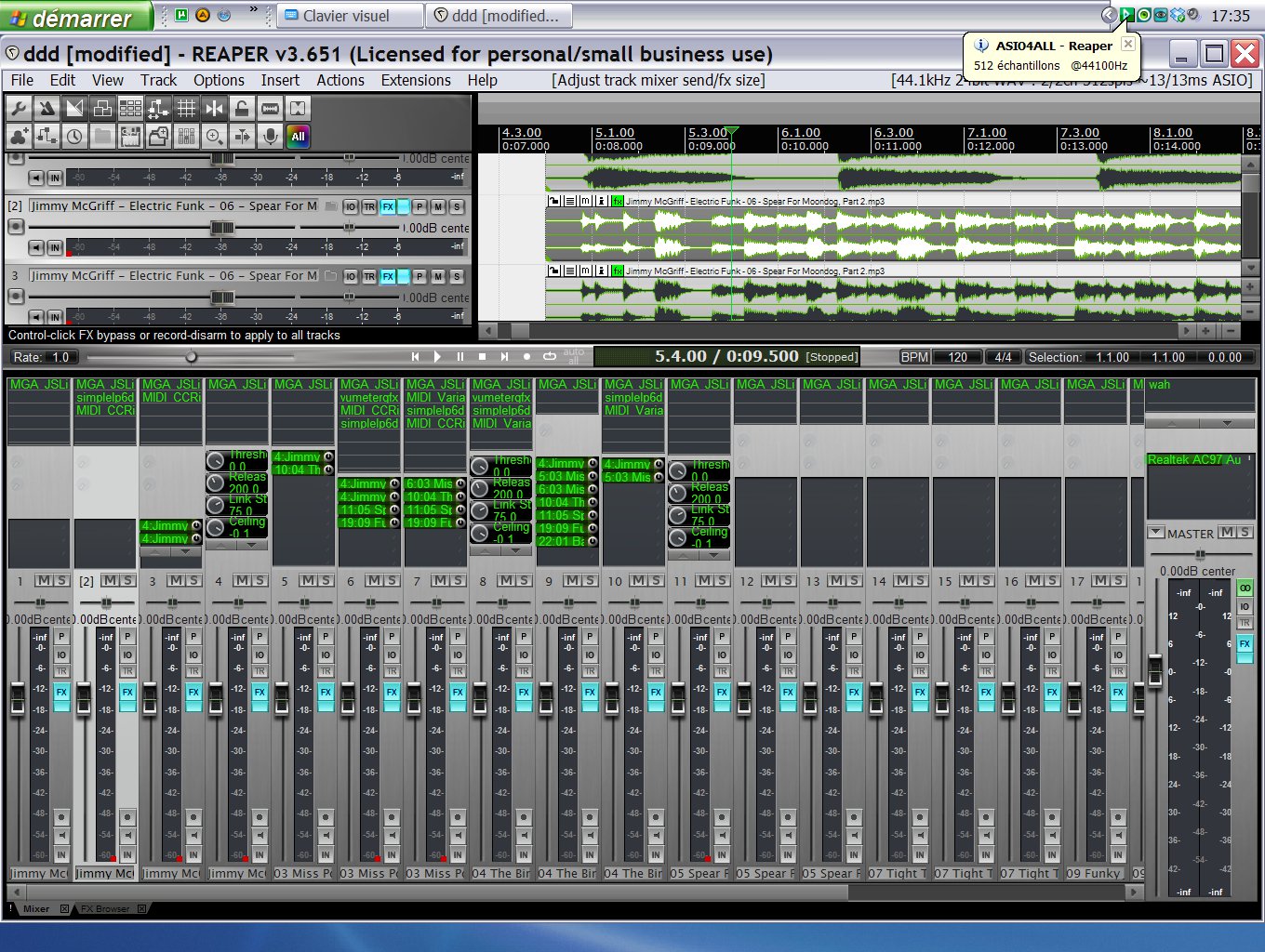Open the 4/4 time signature selector

click(1003, 357)
